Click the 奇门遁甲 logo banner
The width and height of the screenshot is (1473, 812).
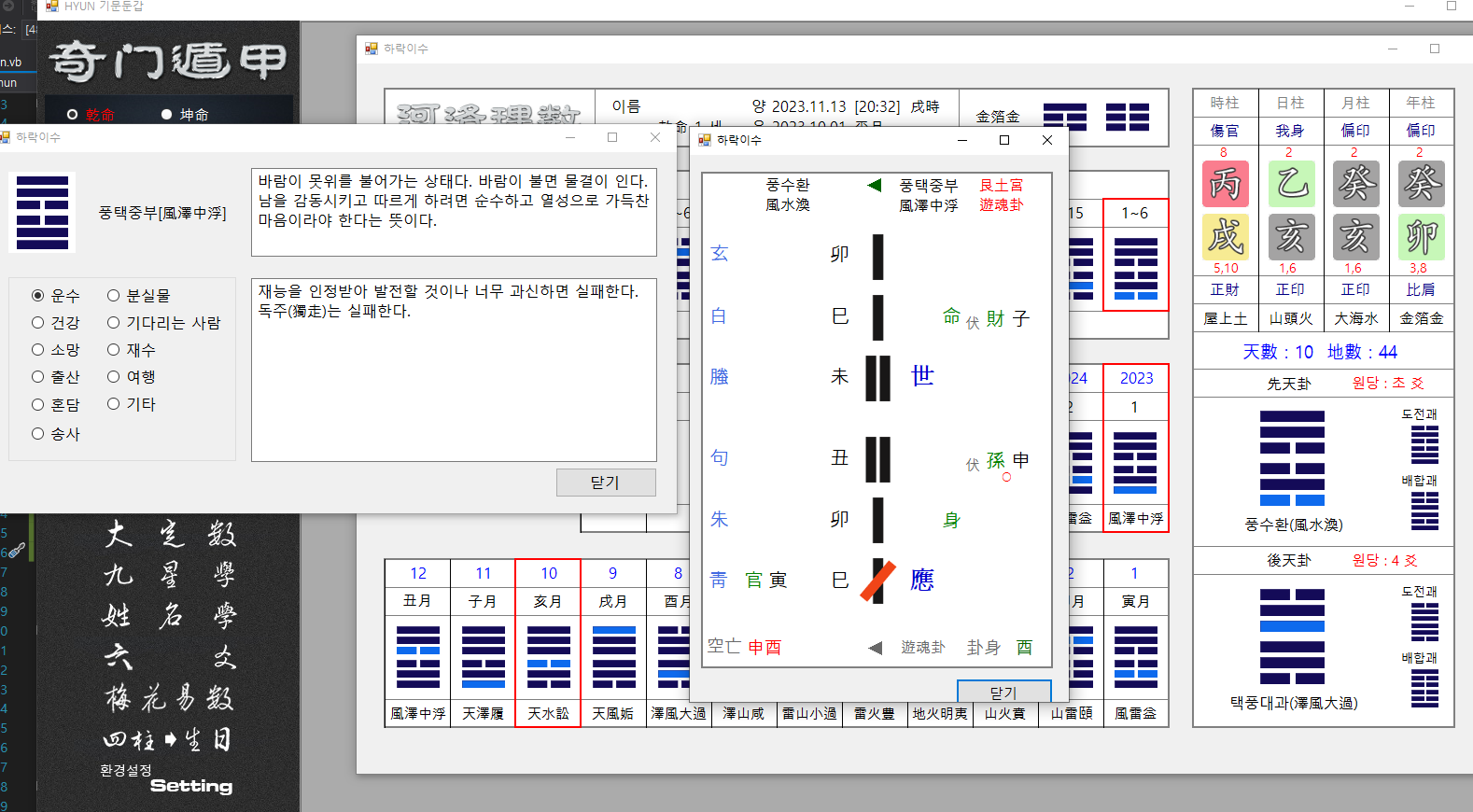coord(169,62)
